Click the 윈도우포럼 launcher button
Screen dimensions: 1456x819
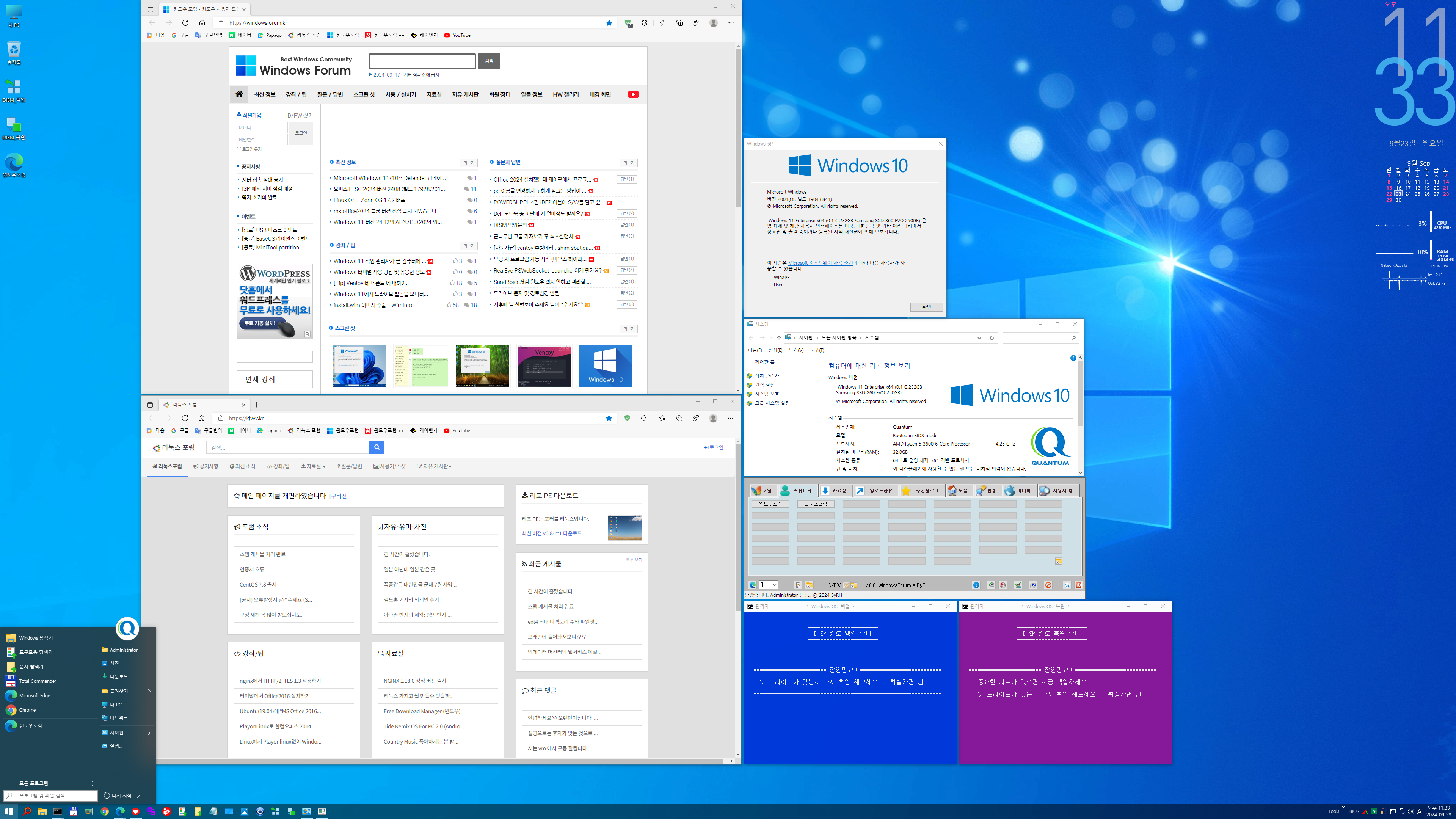770,504
